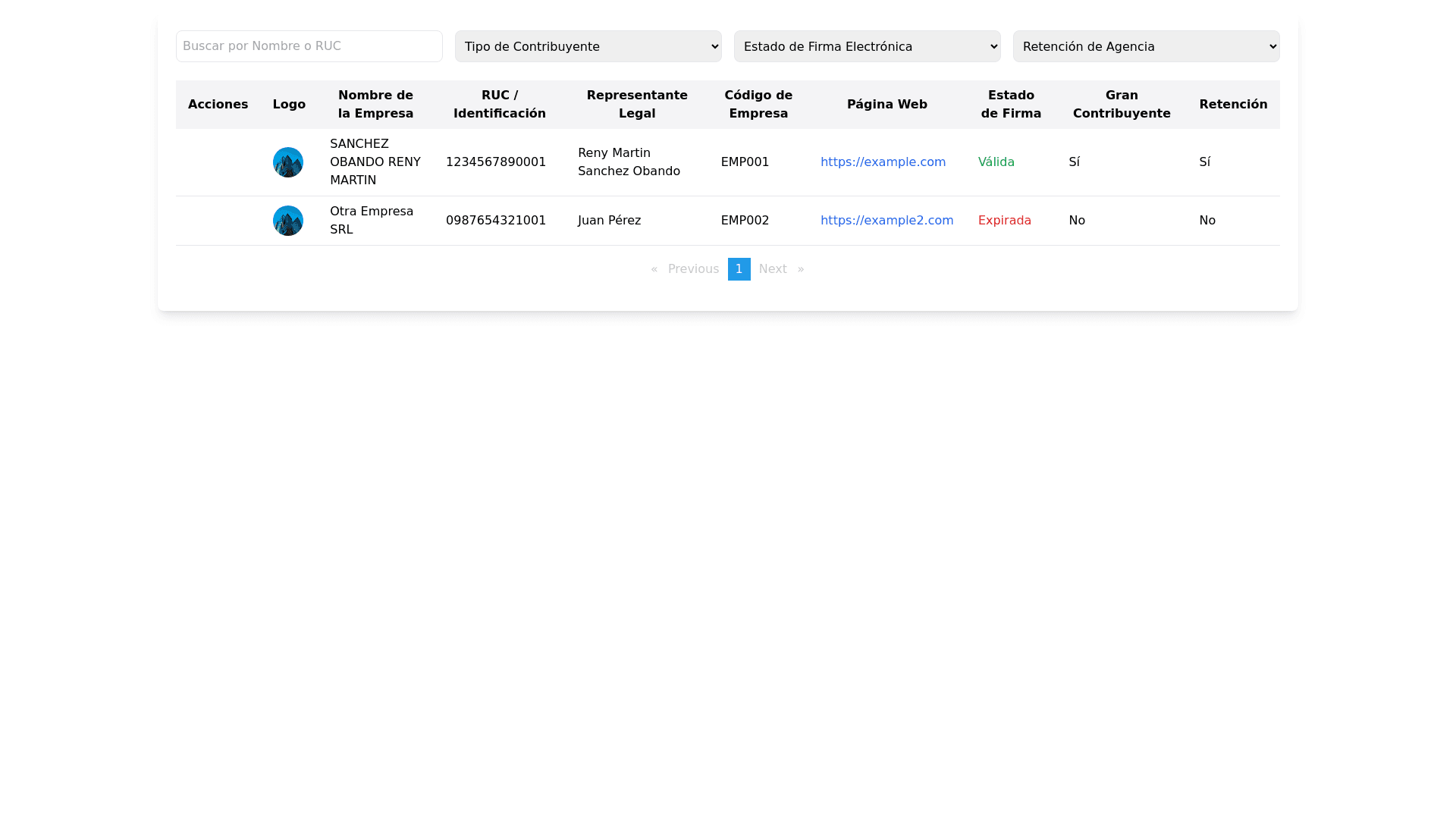Go to the Next page
This screenshot has height=819, width=1456.
point(773,269)
